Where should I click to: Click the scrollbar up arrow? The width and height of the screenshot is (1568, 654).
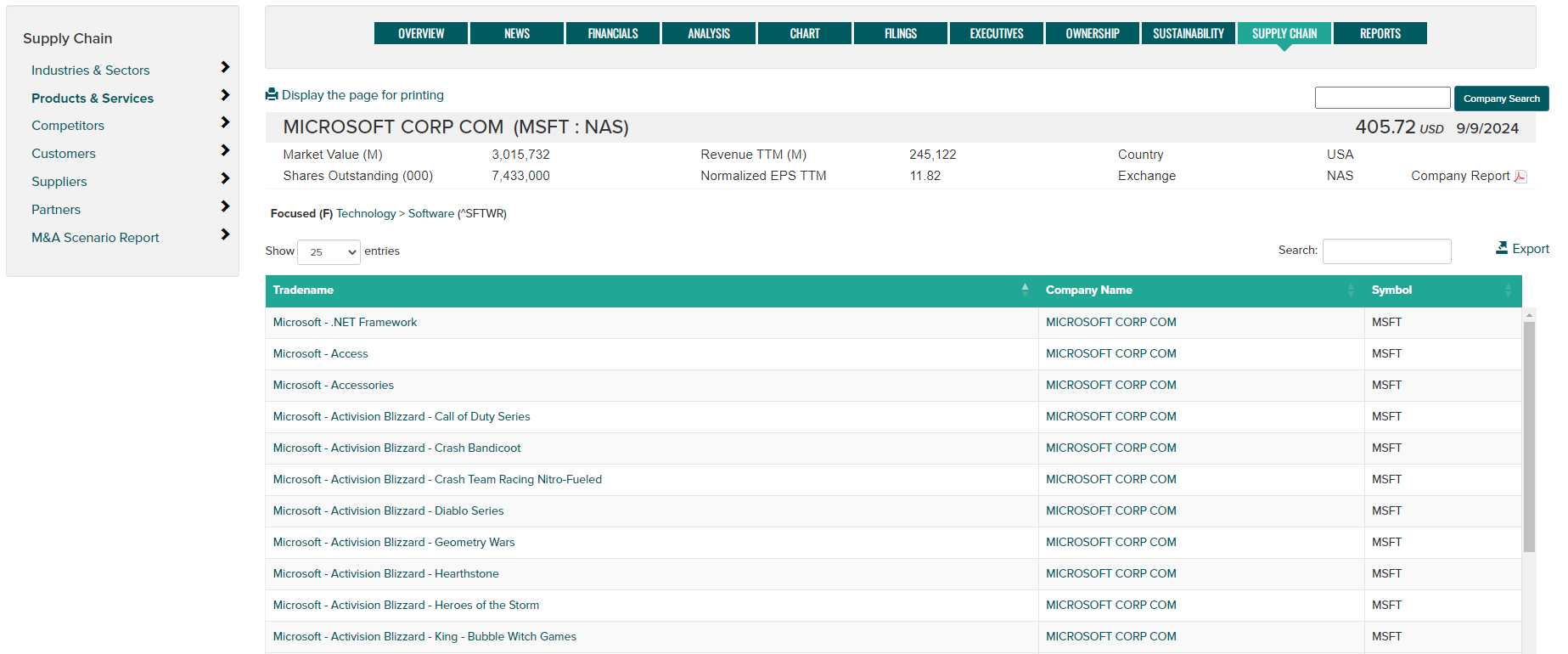coord(1529,315)
